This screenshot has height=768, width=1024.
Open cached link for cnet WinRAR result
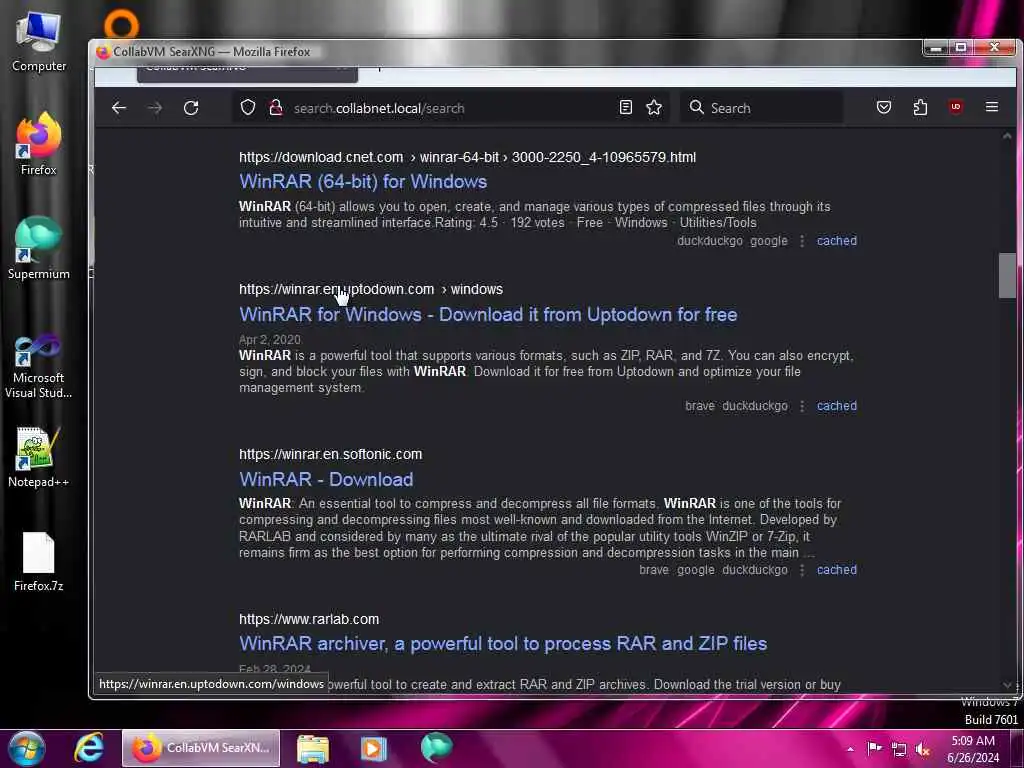(x=837, y=240)
